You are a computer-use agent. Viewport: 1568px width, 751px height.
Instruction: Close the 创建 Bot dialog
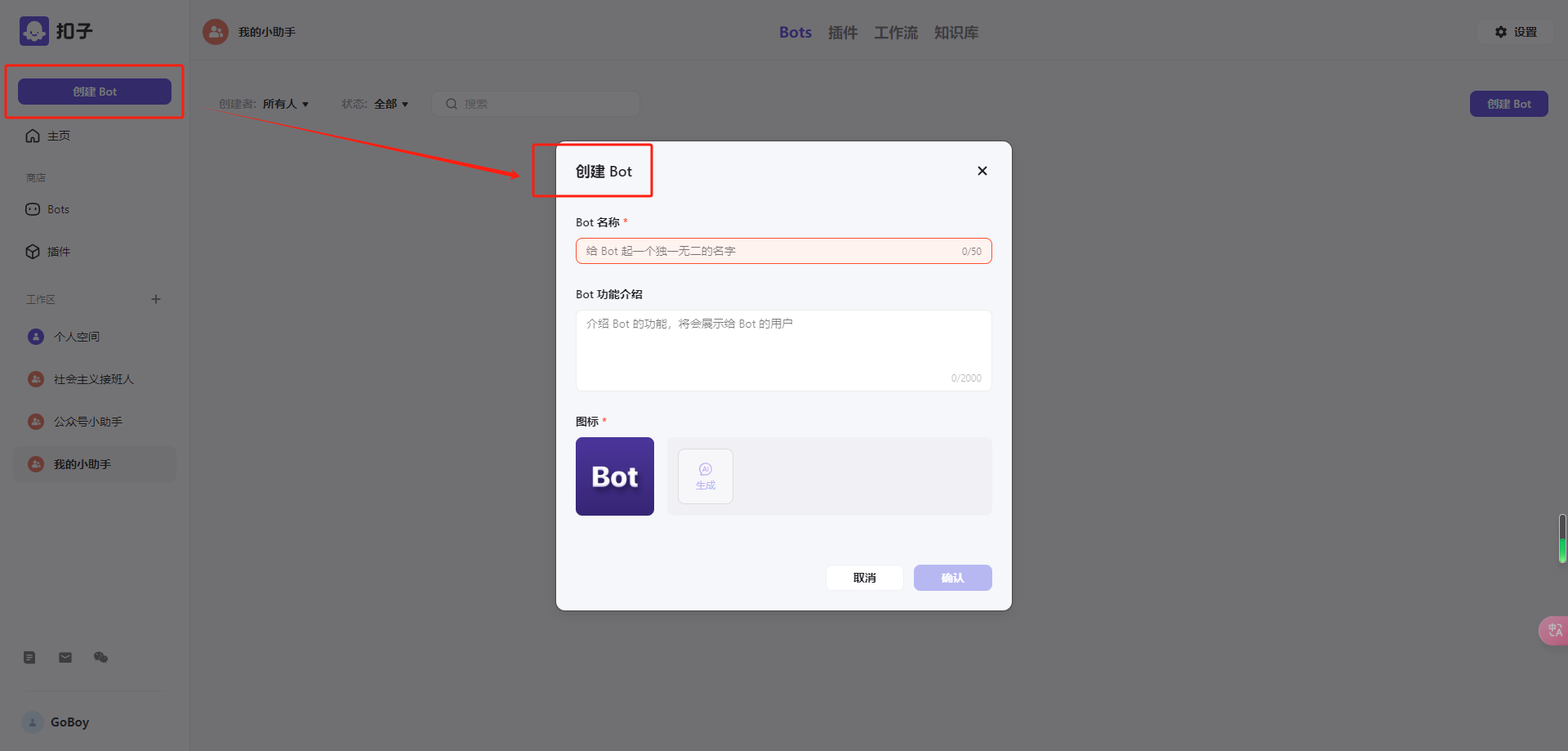pyautogui.click(x=982, y=171)
